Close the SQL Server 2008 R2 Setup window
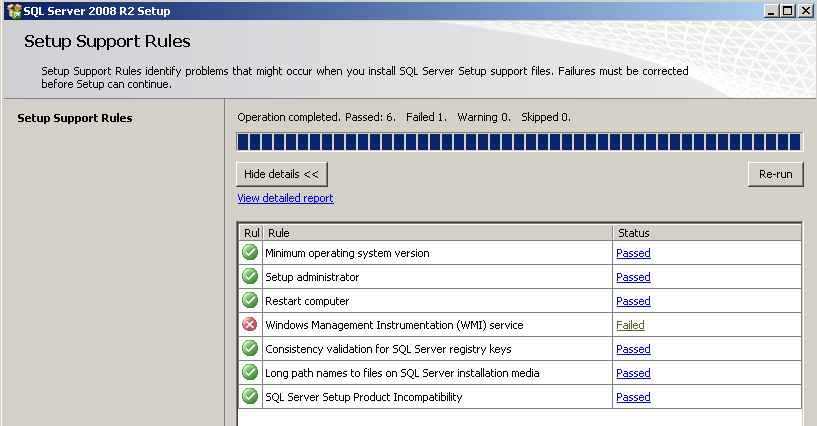 (804, 10)
